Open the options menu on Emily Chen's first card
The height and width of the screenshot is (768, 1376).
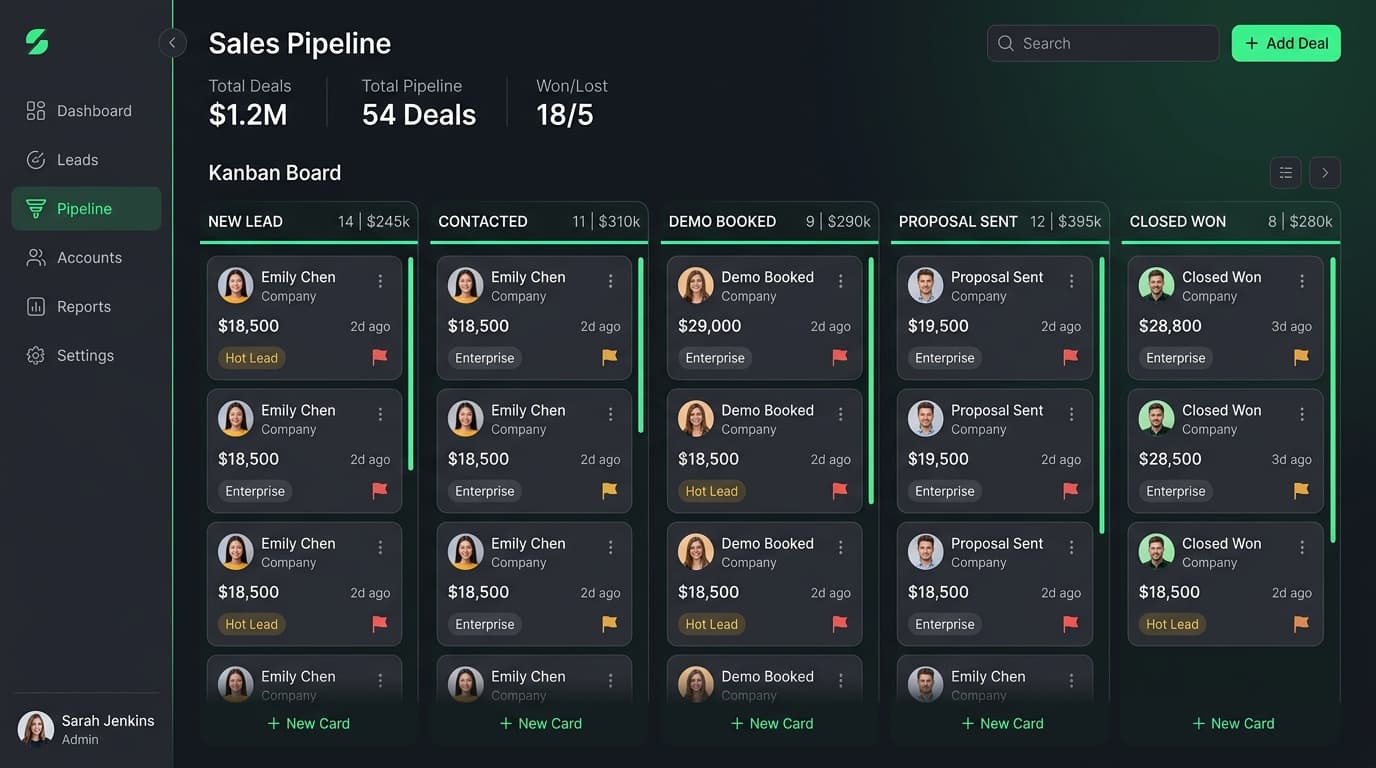coord(379,281)
